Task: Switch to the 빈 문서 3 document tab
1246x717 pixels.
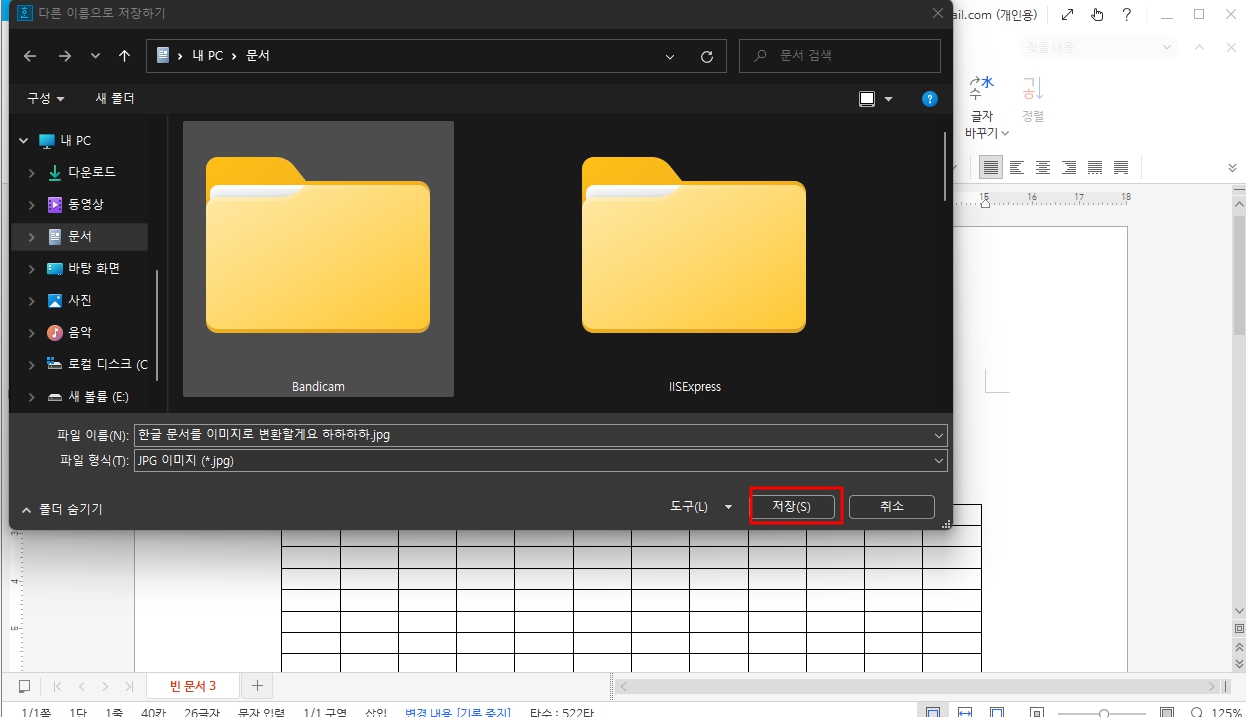Action: coord(192,686)
